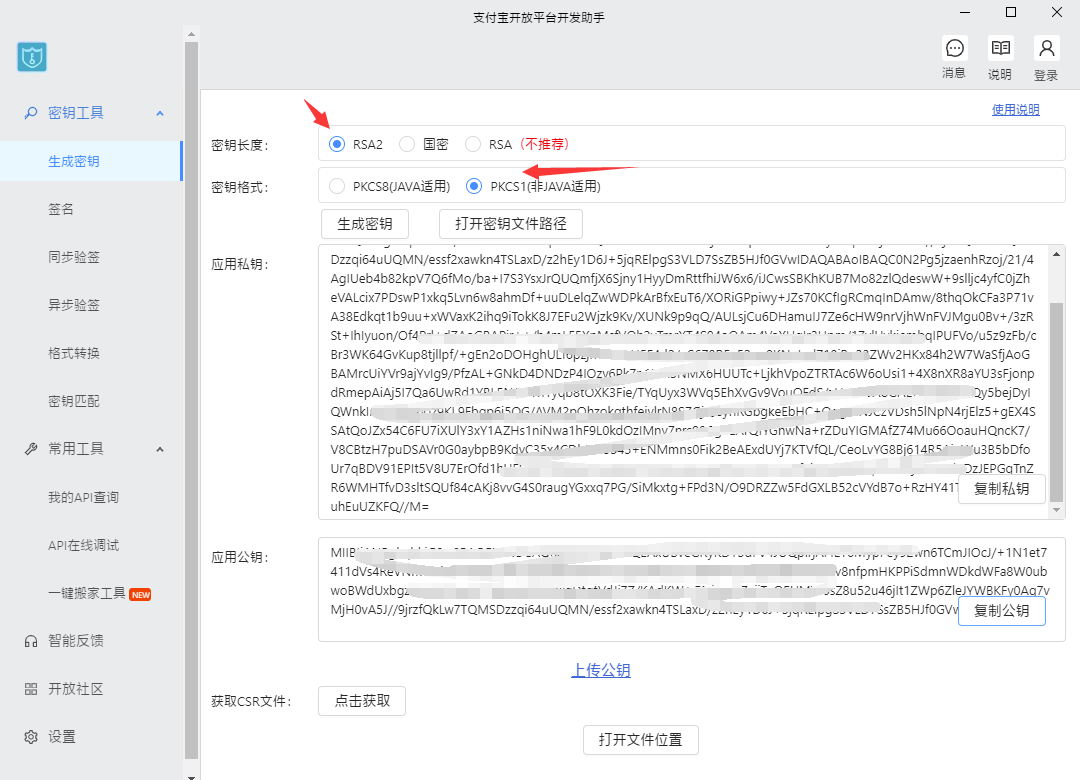Click private key last line uhEuUZKFQ//M=

tap(380, 506)
